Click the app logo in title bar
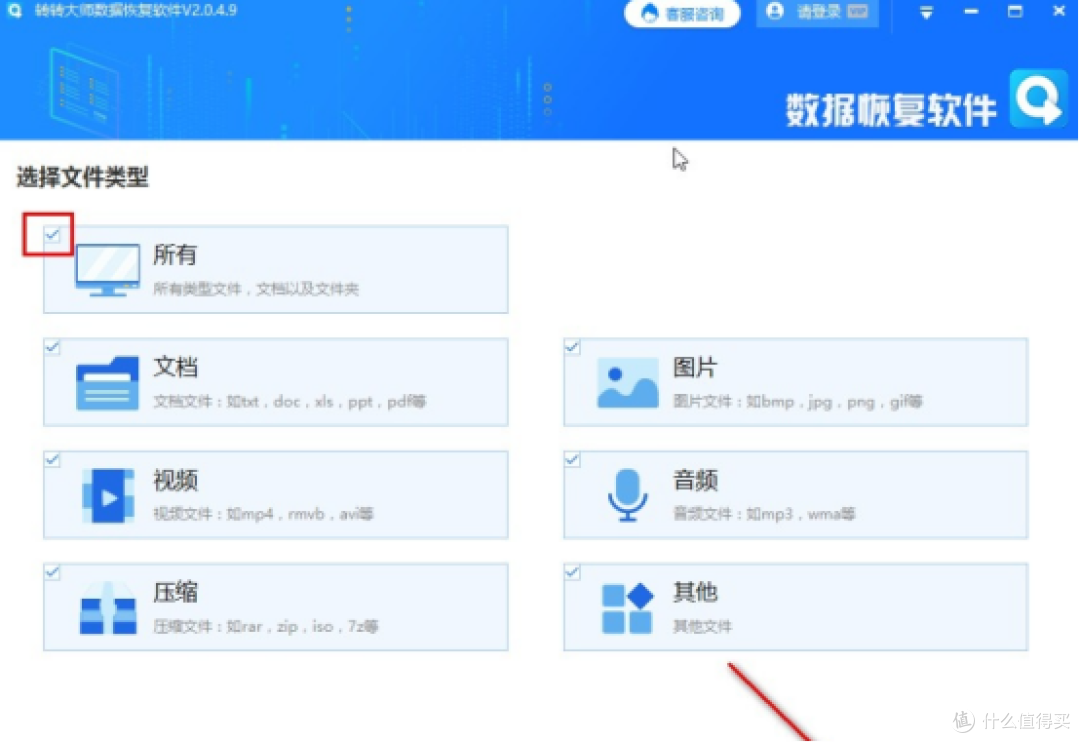 coord(14,10)
